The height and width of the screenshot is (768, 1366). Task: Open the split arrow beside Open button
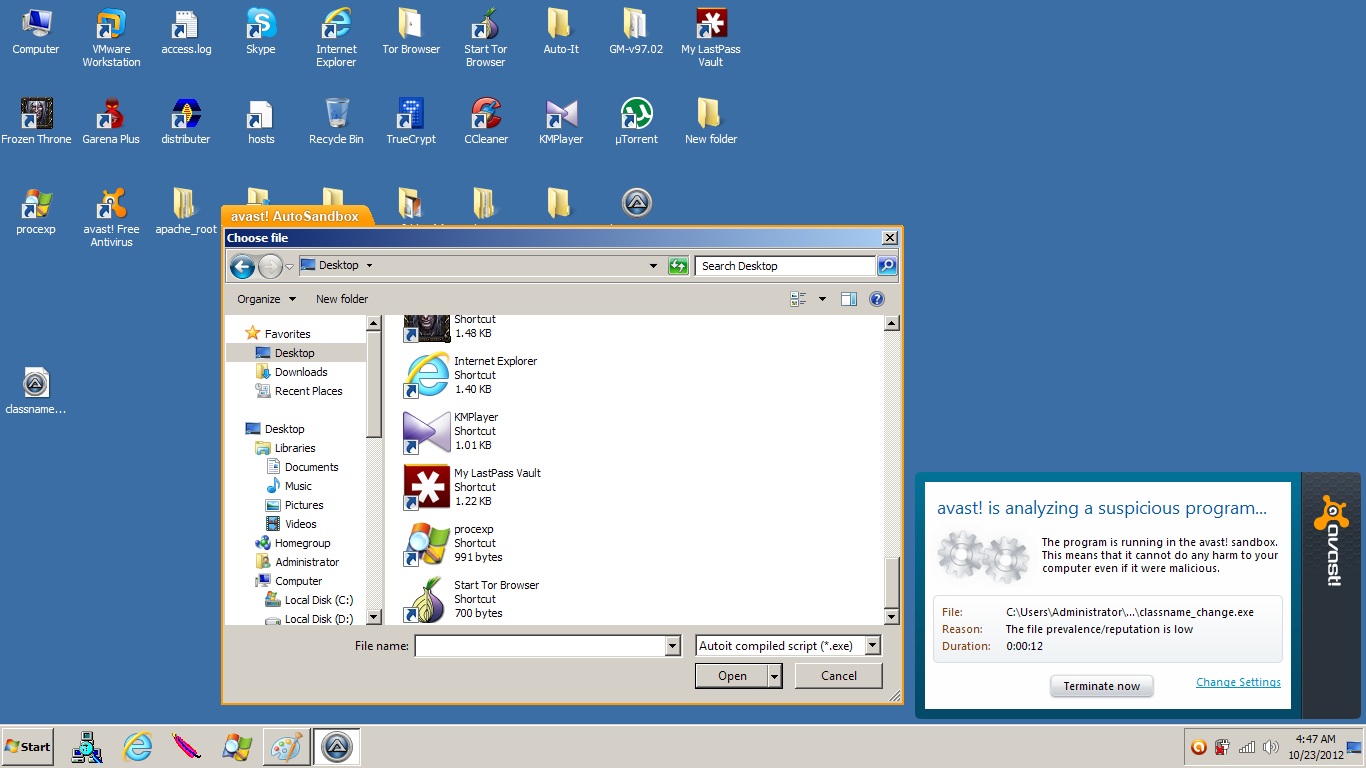[774, 676]
